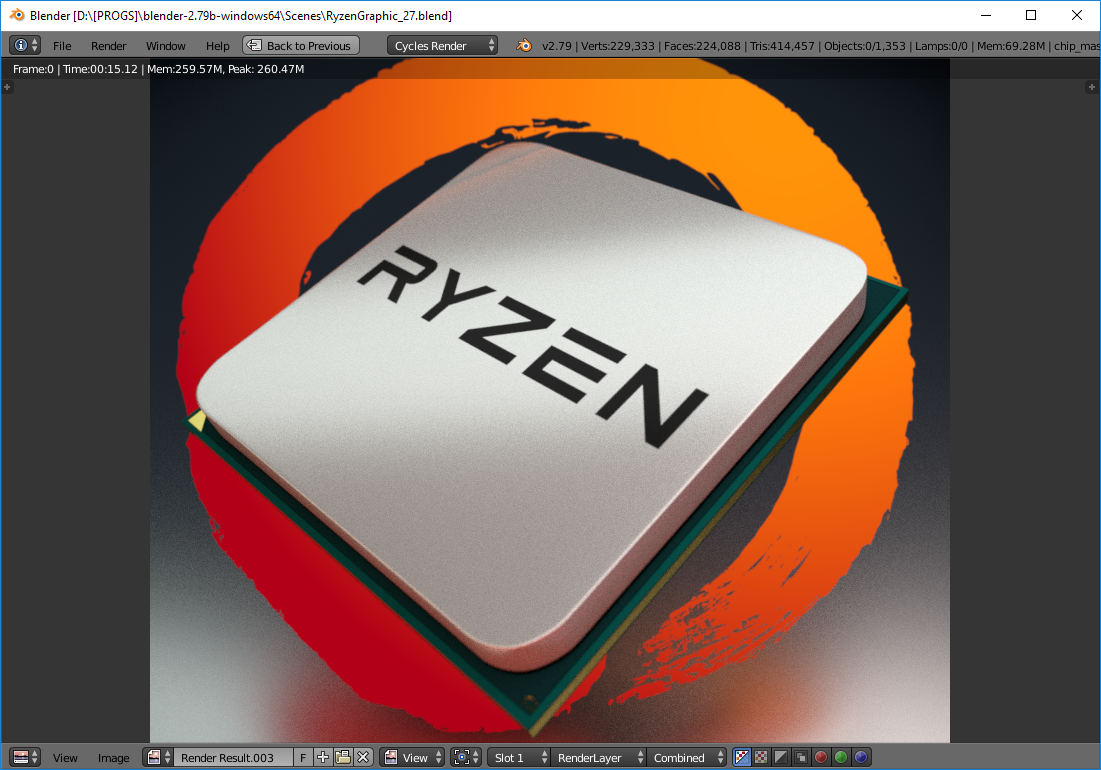1101x770 pixels.
Task: Open the View mode dropdown
Action: click(x=412, y=757)
